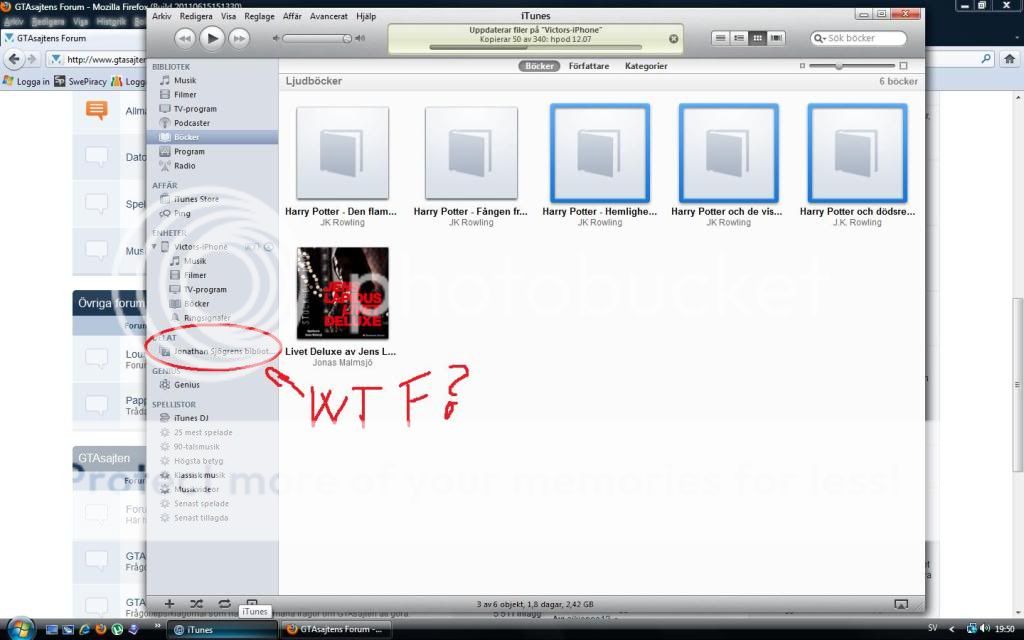Image resolution: width=1024 pixels, height=640 pixels.
Task: Switch to list view
Action: [720, 38]
